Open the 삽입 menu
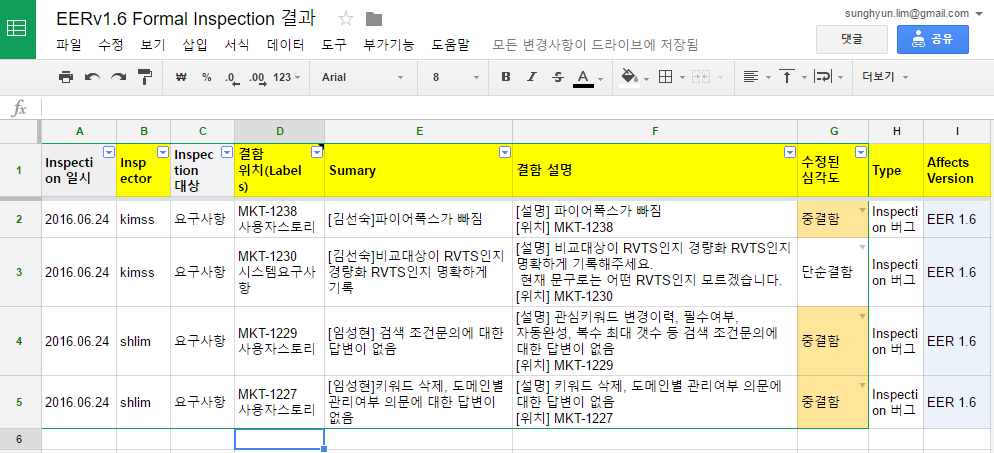The width and height of the screenshot is (994, 453). click(x=195, y=45)
